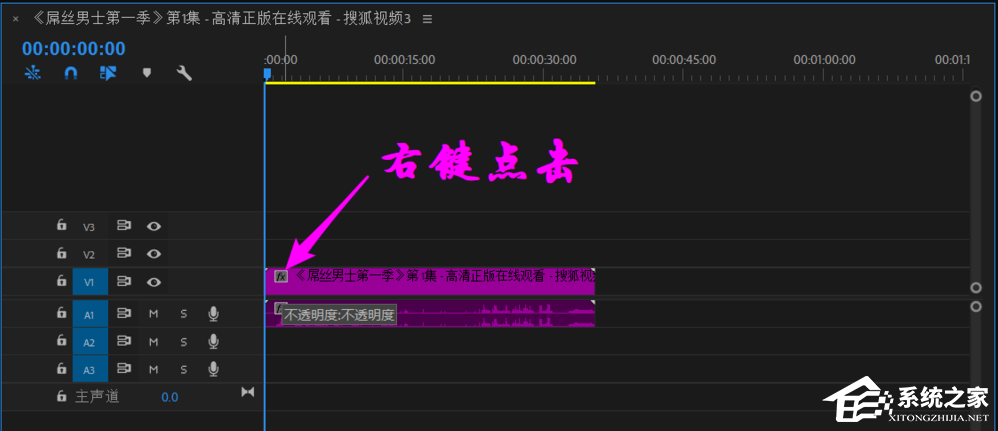Toggle sync lock on track A1
Image resolution: width=998 pixels, height=431 pixels.
coord(124,314)
